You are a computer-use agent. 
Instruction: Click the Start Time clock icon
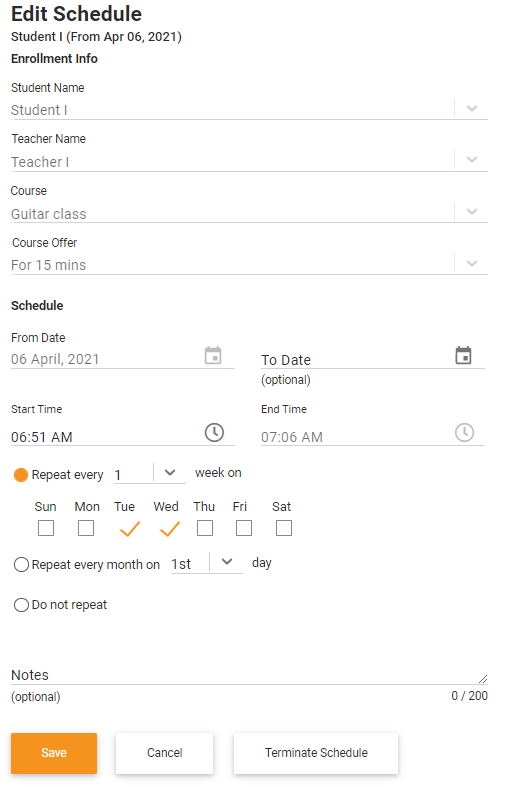tap(214, 433)
